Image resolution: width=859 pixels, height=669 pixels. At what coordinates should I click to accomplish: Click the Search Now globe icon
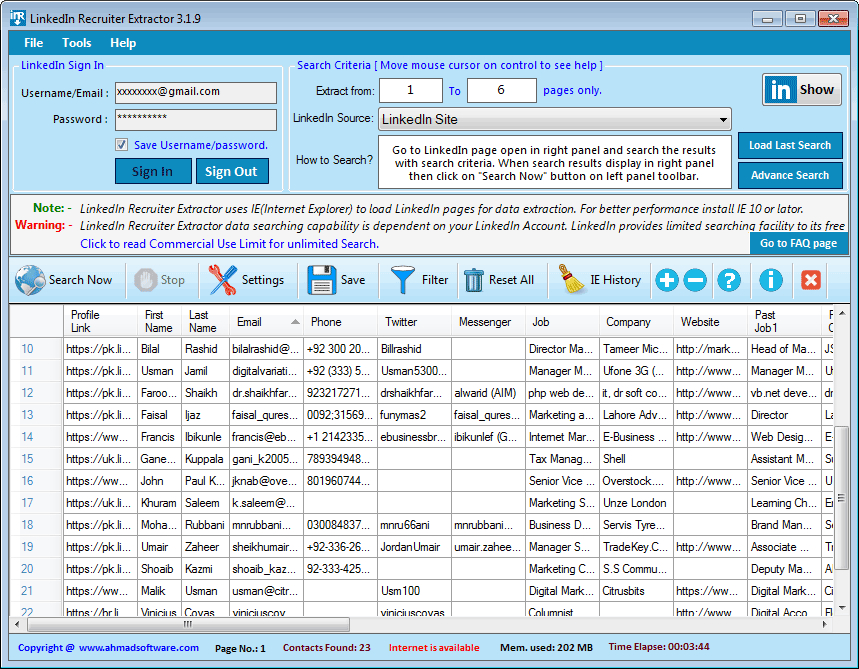pos(30,280)
